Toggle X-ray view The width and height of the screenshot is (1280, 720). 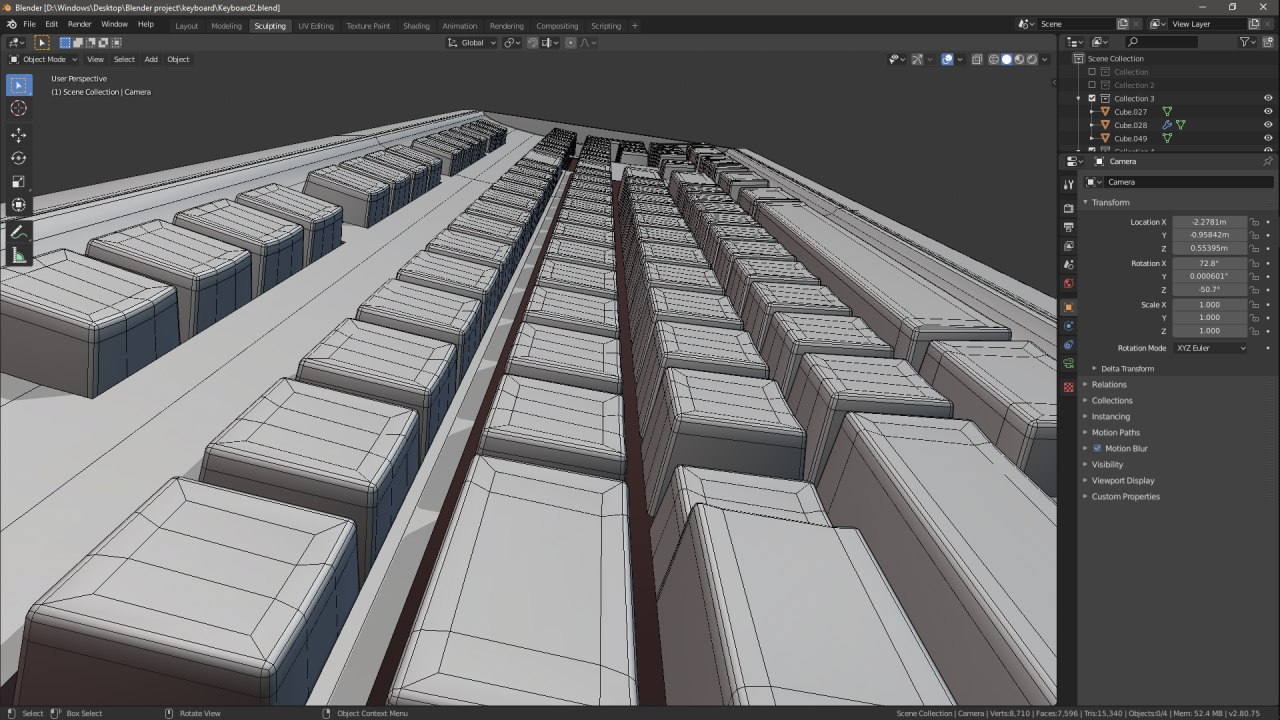[977, 59]
